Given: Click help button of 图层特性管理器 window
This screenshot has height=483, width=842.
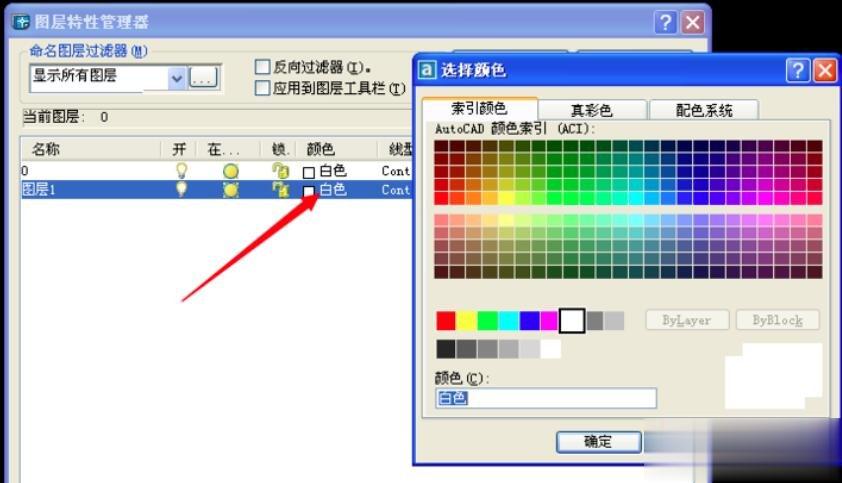Looking at the screenshot, I should pos(665,23).
